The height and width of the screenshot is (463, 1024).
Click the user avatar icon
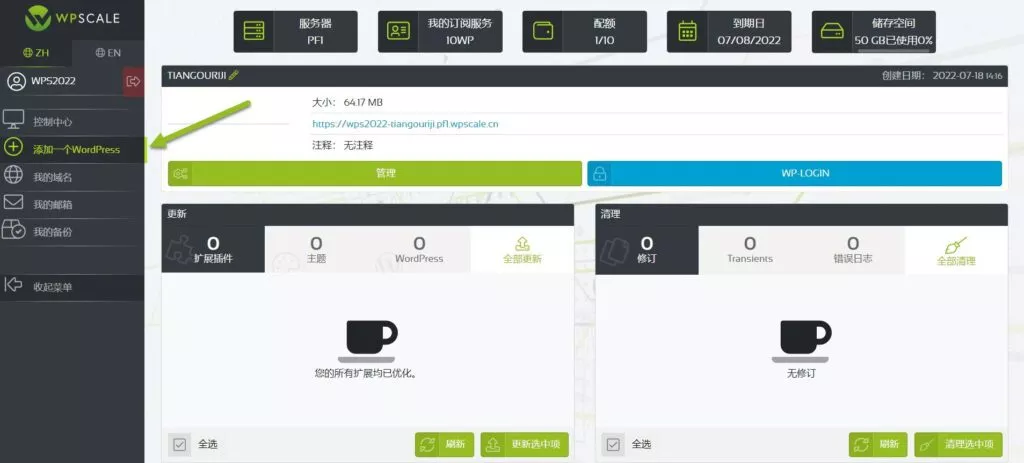pos(16,82)
